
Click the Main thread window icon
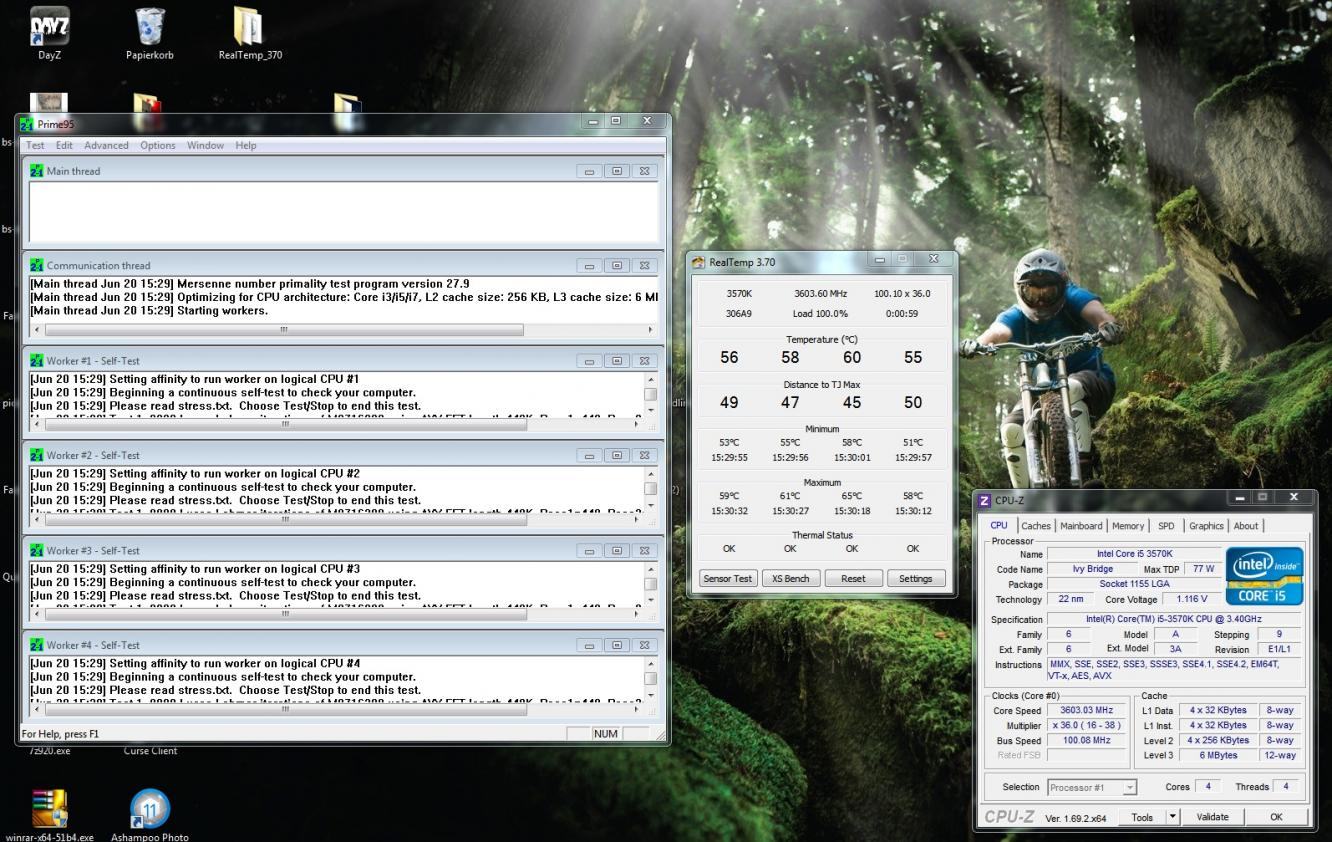37,171
